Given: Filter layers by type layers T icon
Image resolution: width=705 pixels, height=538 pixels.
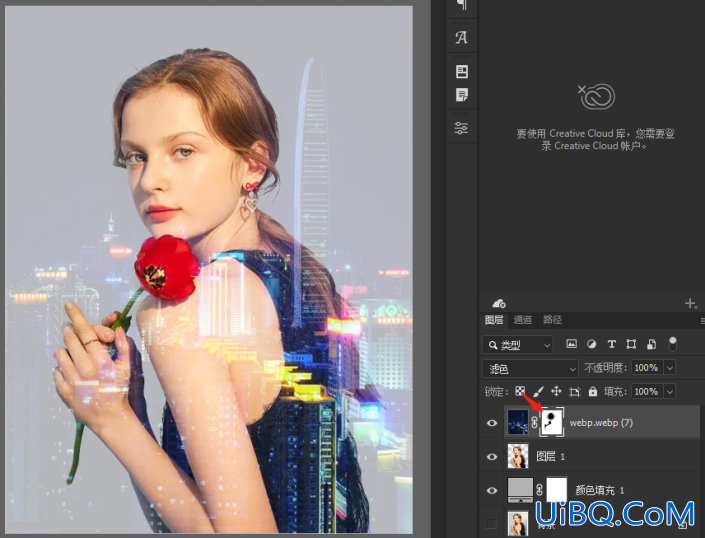Looking at the screenshot, I should click(611, 344).
